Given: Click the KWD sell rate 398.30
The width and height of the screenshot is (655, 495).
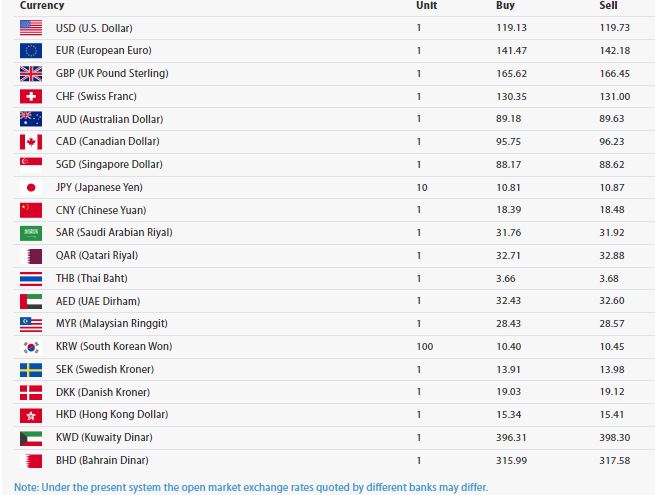Looking at the screenshot, I should tap(614, 437).
